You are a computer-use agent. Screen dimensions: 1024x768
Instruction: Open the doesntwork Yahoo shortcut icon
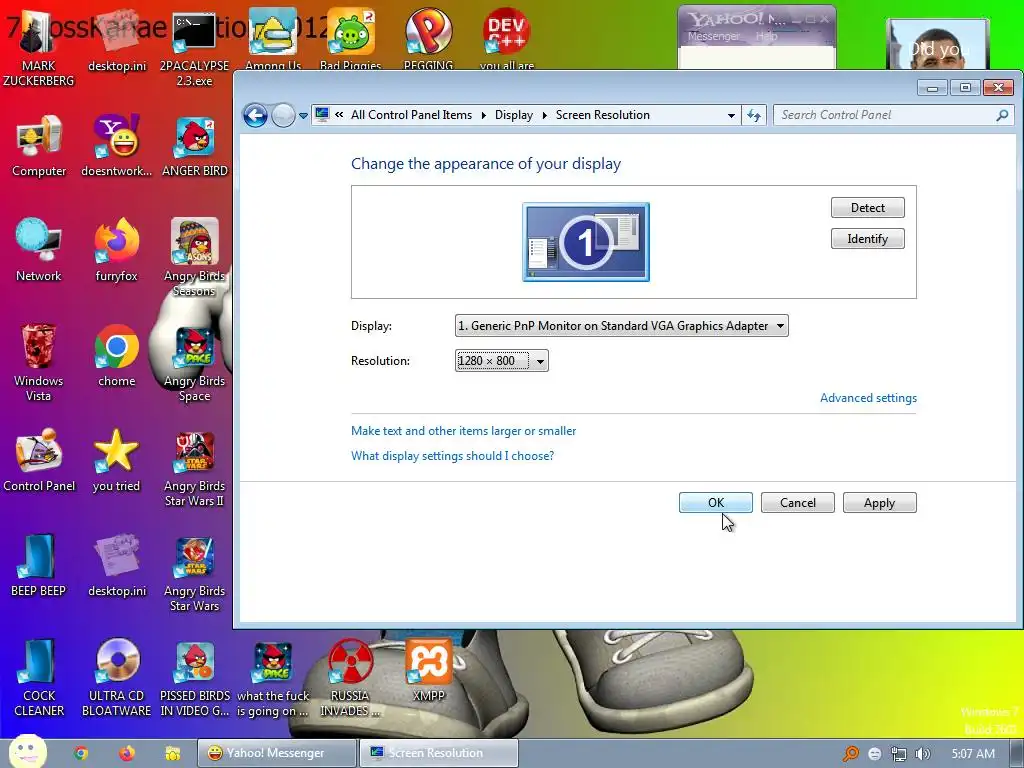point(116,146)
